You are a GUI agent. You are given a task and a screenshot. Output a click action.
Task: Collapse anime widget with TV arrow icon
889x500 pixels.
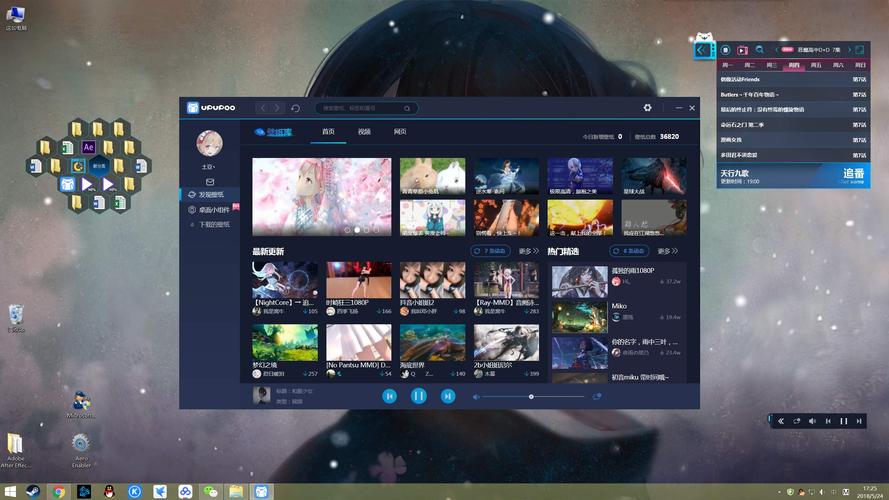(x=704, y=50)
